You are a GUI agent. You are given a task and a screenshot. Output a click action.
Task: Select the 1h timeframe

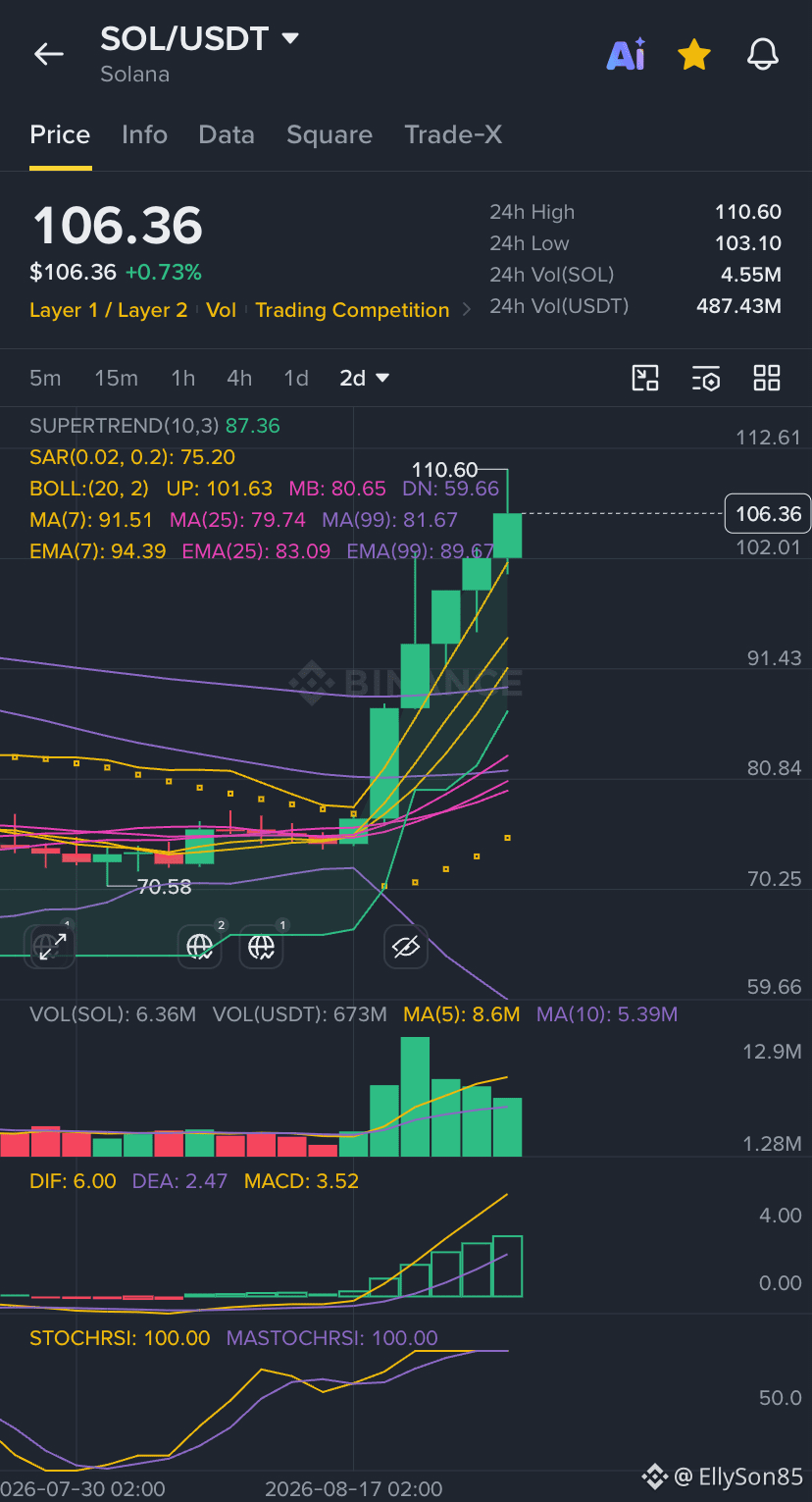point(183,378)
